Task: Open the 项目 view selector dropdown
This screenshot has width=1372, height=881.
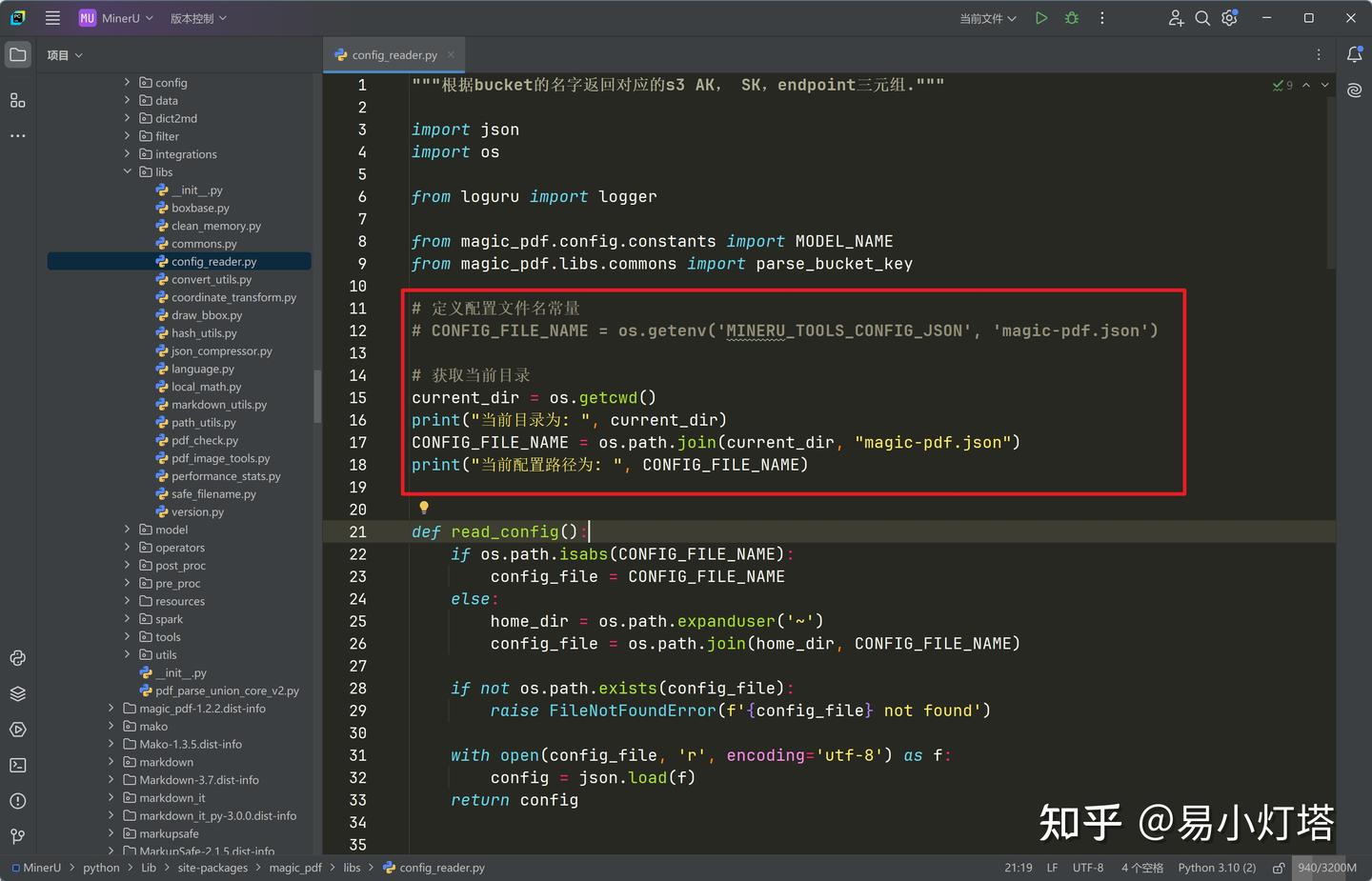Action: tap(65, 55)
